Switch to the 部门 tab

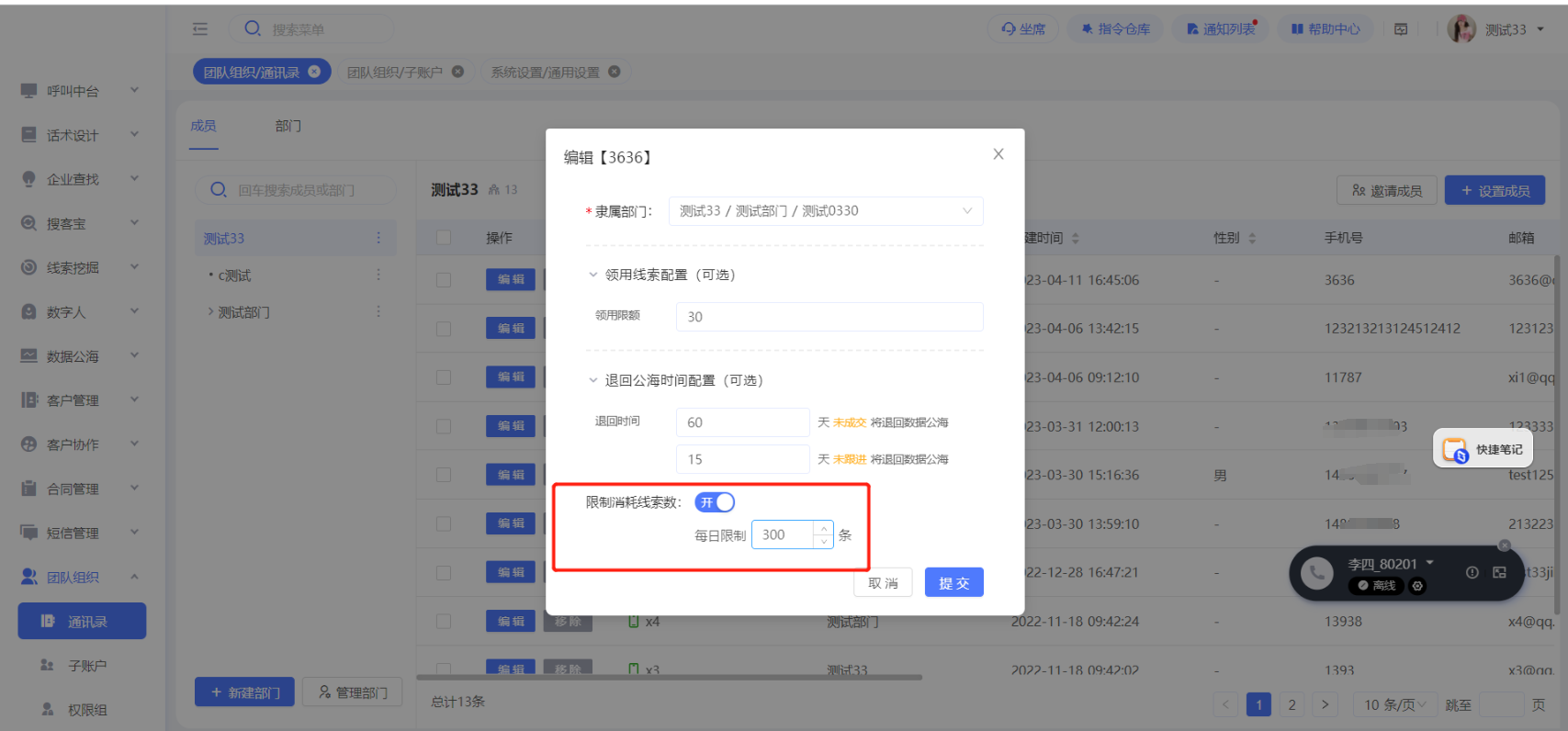(288, 126)
